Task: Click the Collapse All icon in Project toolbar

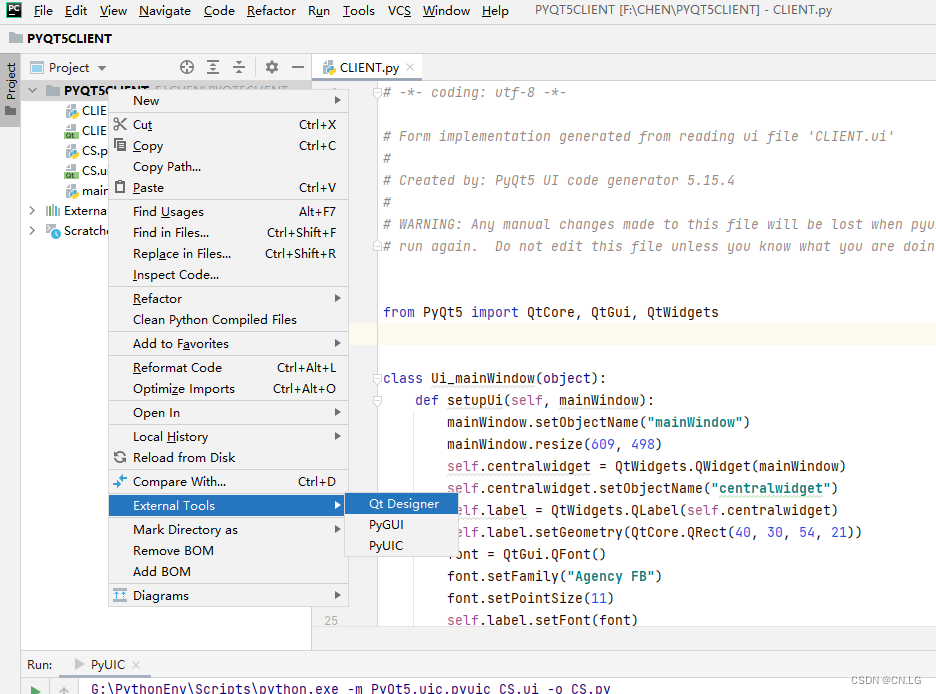Action: pos(239,67)
